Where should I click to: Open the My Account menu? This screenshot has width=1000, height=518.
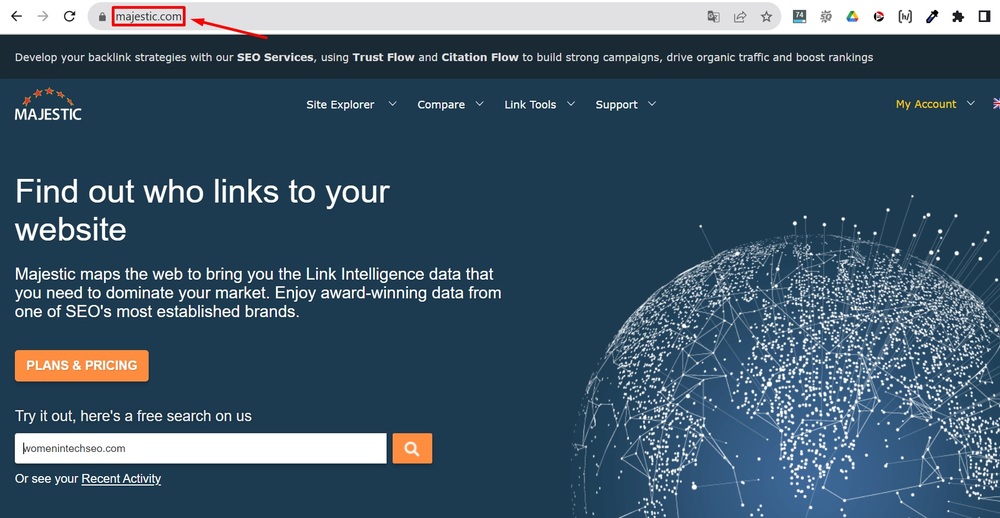click(x=926, y=104)
